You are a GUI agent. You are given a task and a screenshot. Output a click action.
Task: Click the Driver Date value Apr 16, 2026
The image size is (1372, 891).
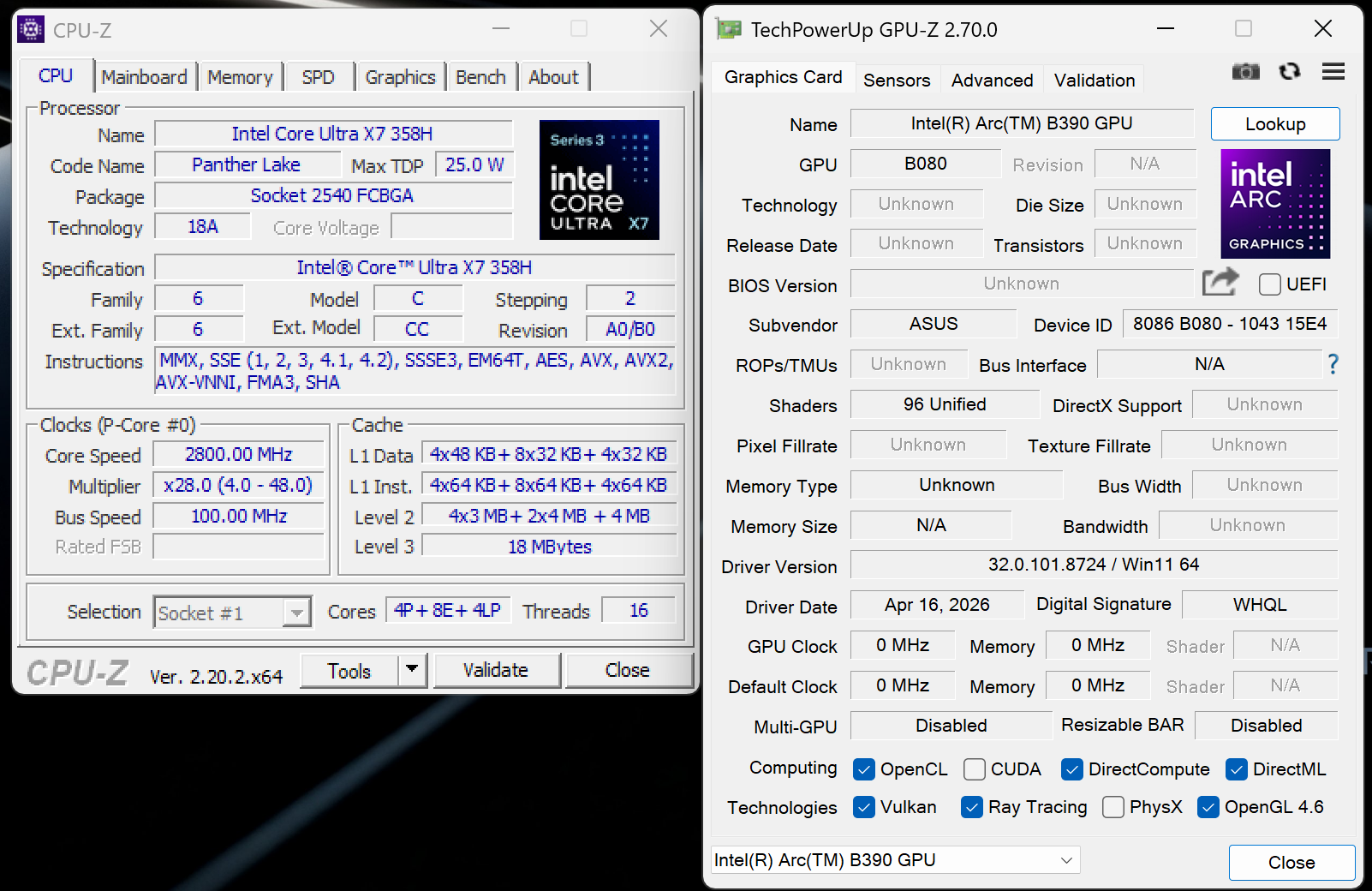(x=937, y=605)
